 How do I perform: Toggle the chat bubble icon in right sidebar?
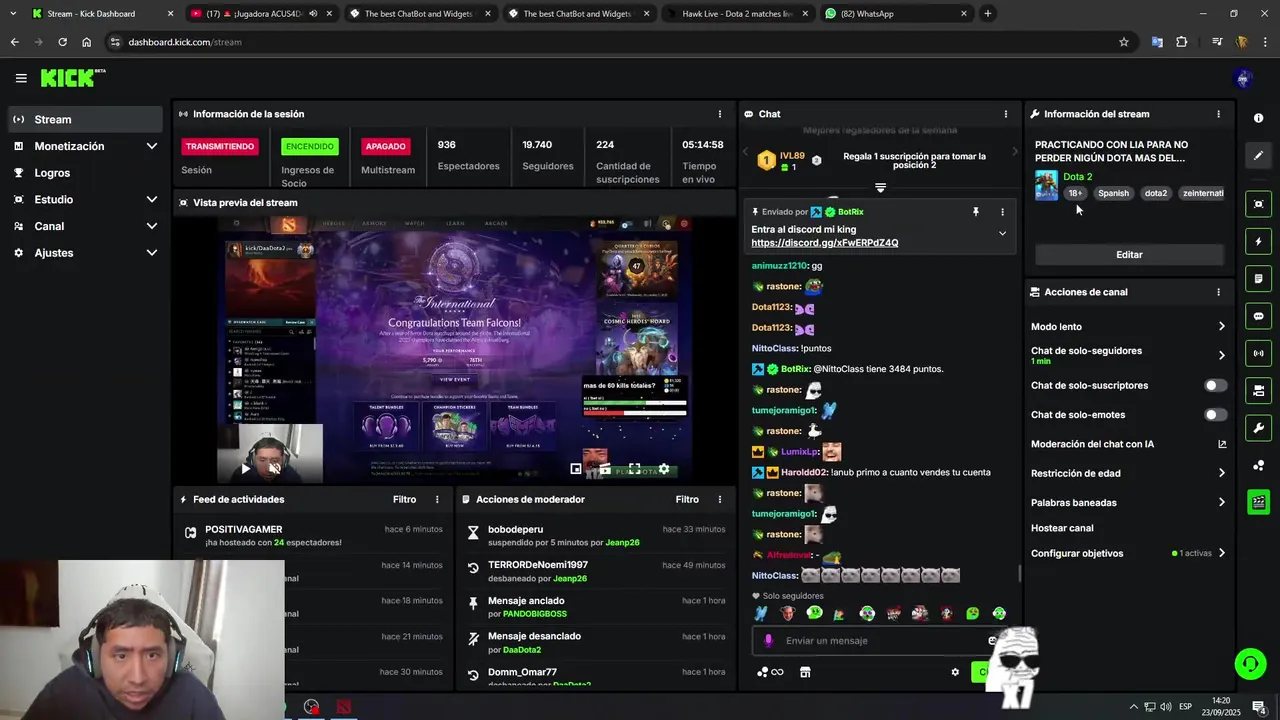(x=1258, y=316)
